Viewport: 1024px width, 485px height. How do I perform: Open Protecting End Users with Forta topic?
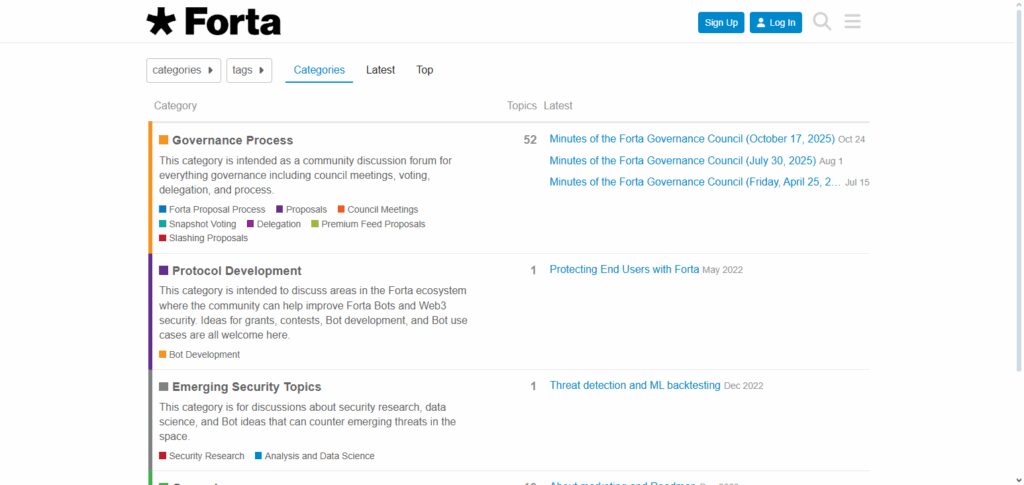pyautogui.click(x=624, y=269)
